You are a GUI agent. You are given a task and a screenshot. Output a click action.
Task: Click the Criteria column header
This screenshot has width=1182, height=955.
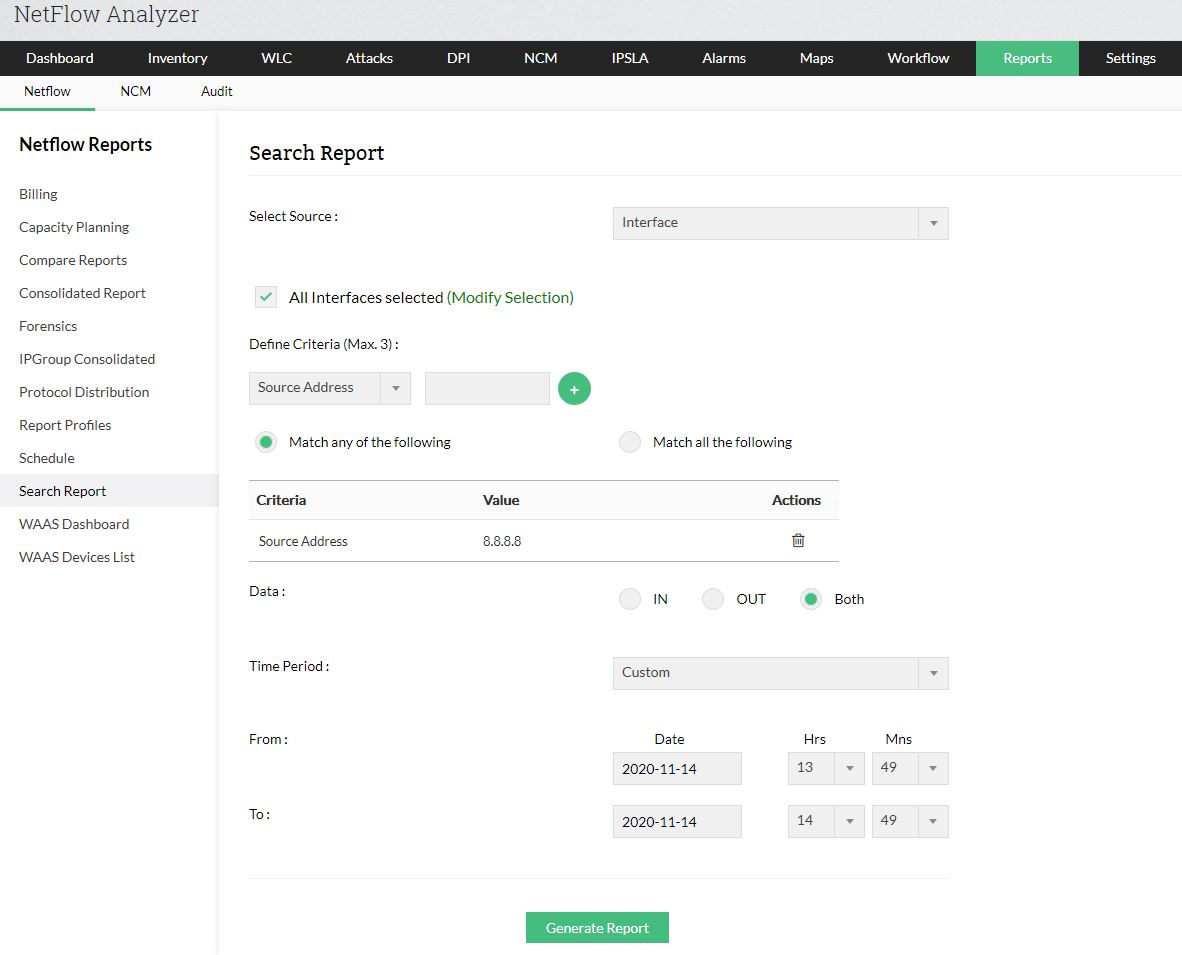[281, 500]
